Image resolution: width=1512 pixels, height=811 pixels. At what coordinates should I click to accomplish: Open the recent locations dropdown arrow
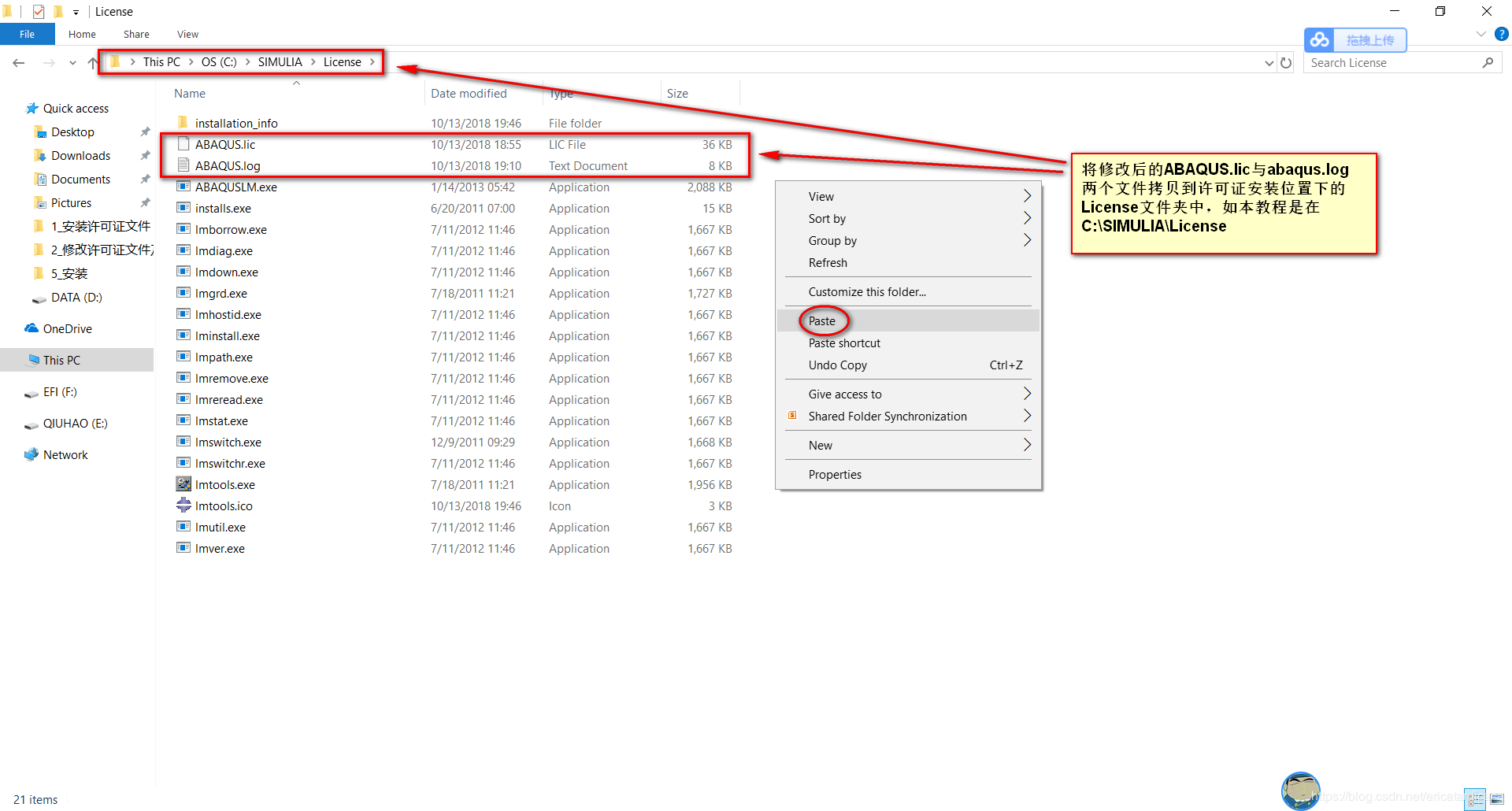72,63
